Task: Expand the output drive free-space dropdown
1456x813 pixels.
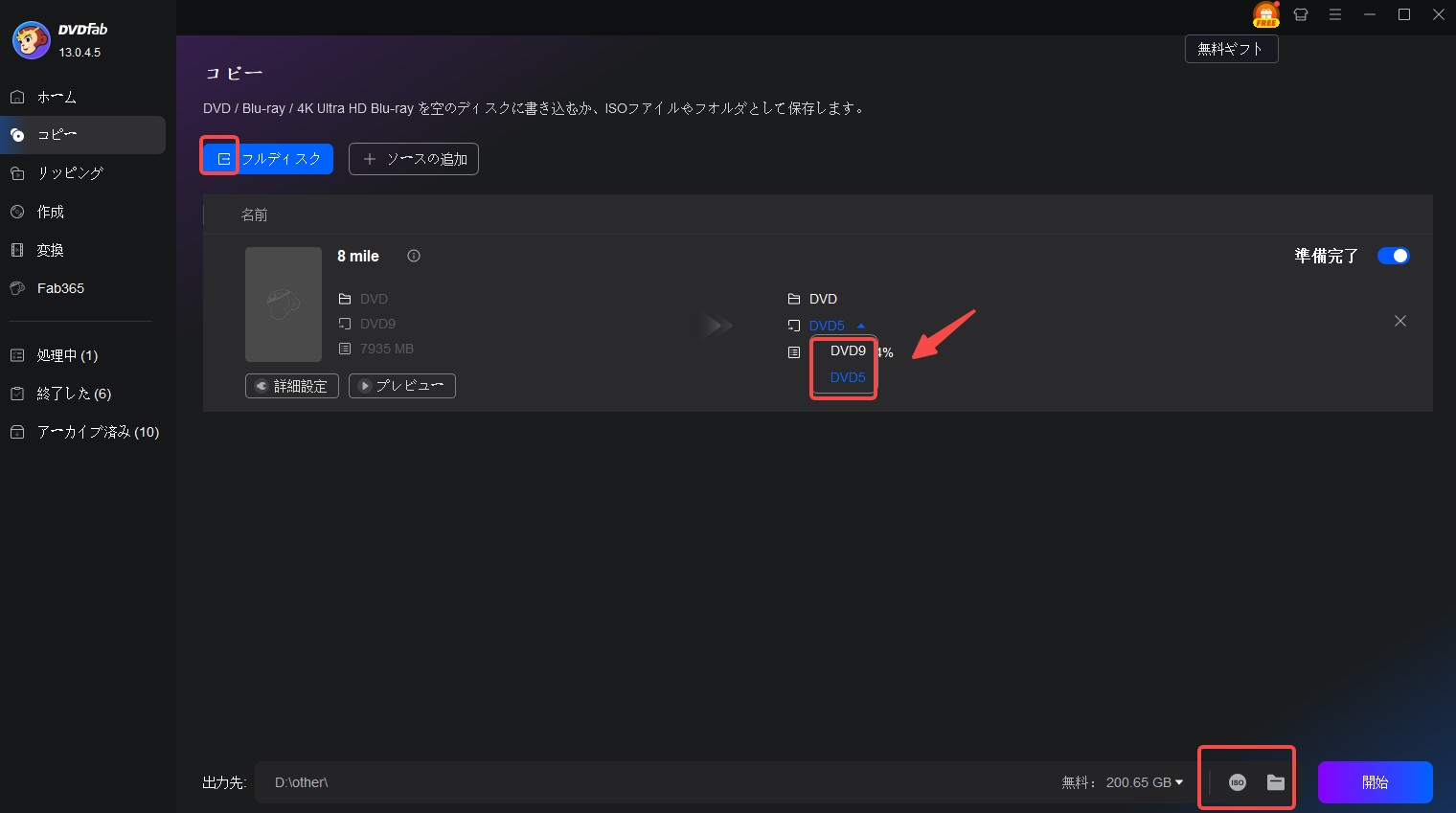Action: point(1178,782)
